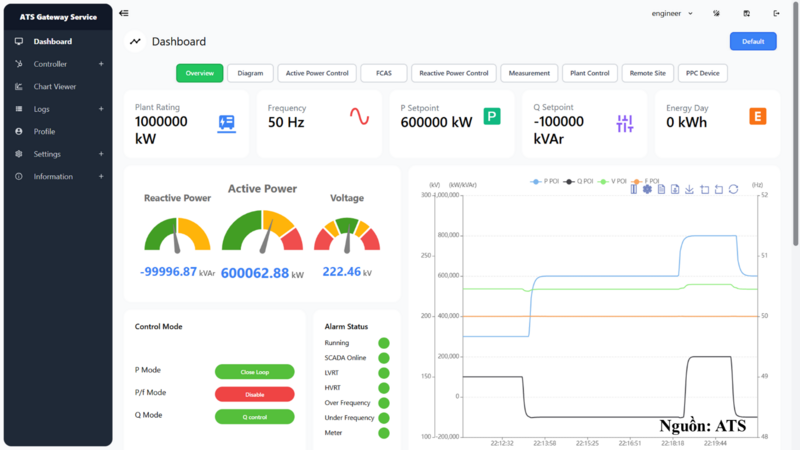Click the chart data view document icon

661,189
